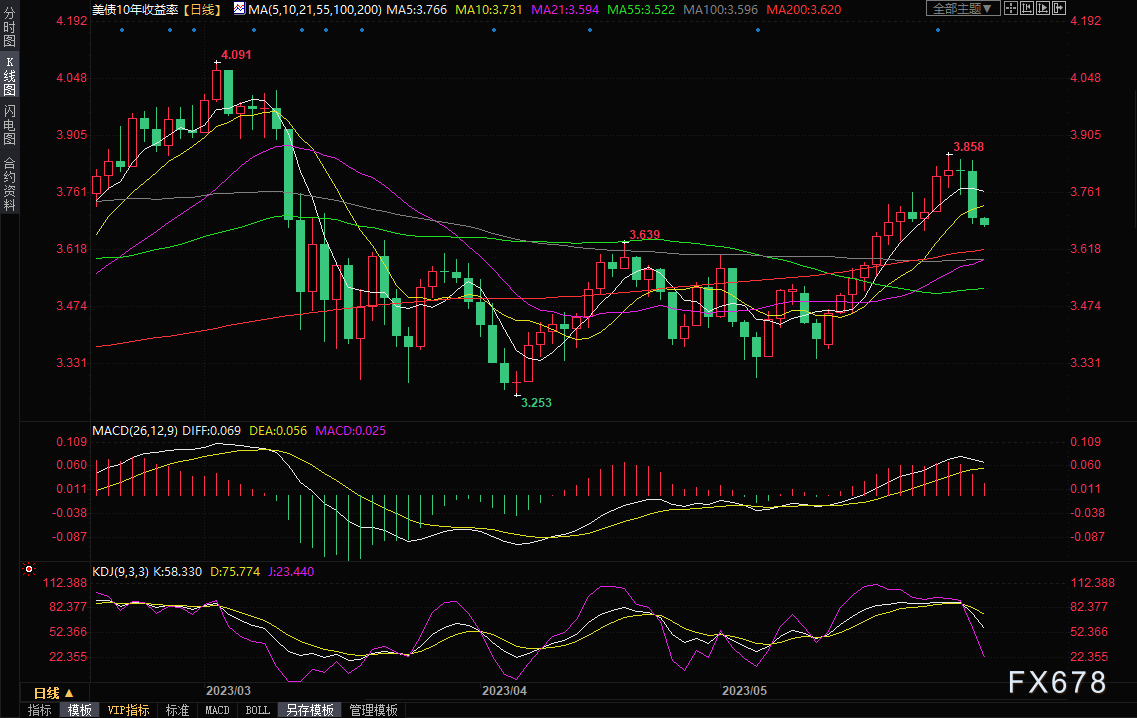The image size is (1137, 718).
Task: Open the 全部主题 dropdown
Action: tap(962, 8)
